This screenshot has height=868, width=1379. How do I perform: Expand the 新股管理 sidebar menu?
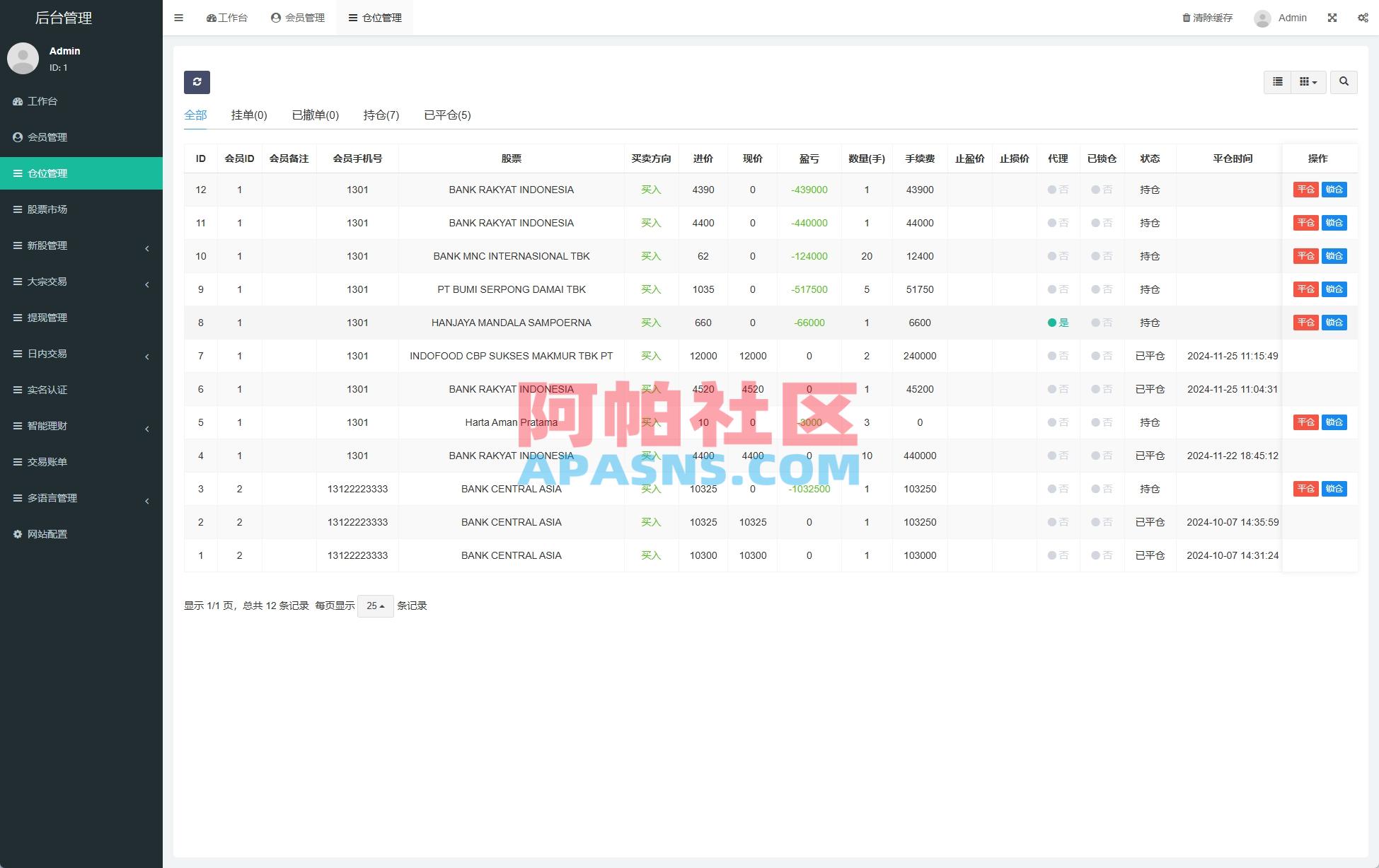[x=47, y=245]
